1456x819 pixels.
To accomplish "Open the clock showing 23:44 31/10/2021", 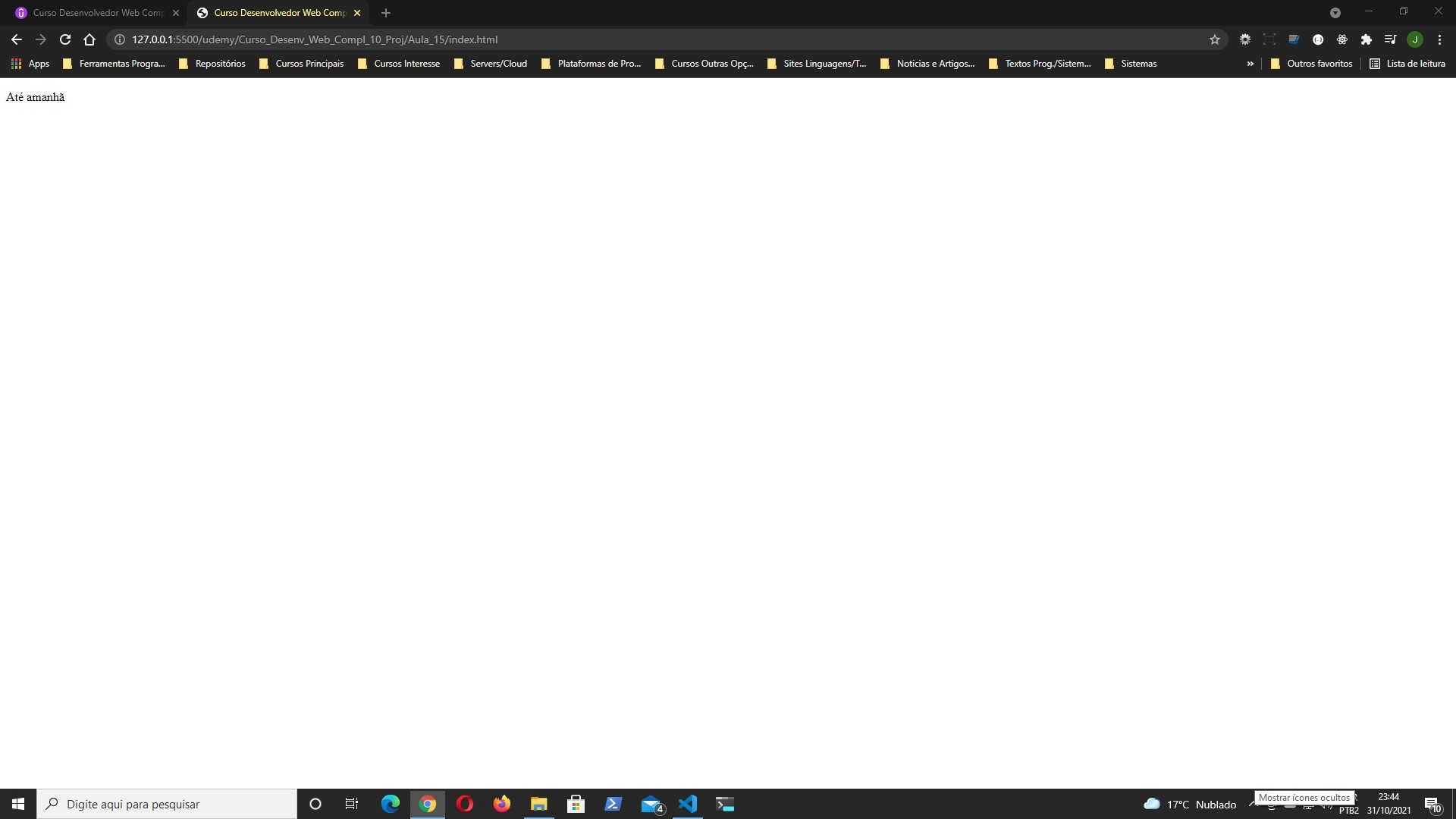I will (1389, 804).
